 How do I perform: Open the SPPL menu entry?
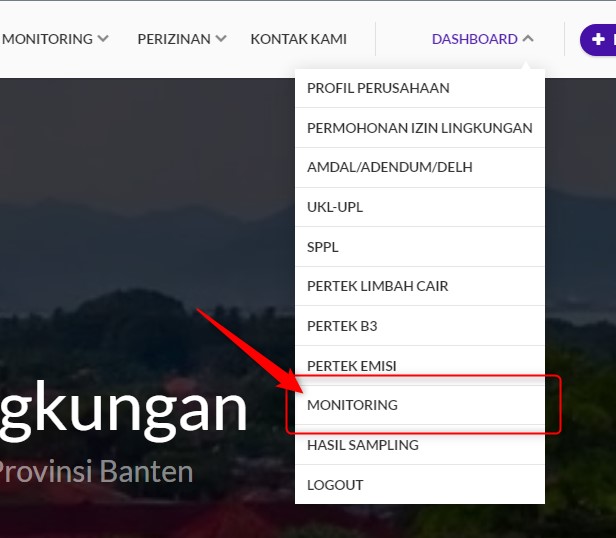[x=323, y=247]
